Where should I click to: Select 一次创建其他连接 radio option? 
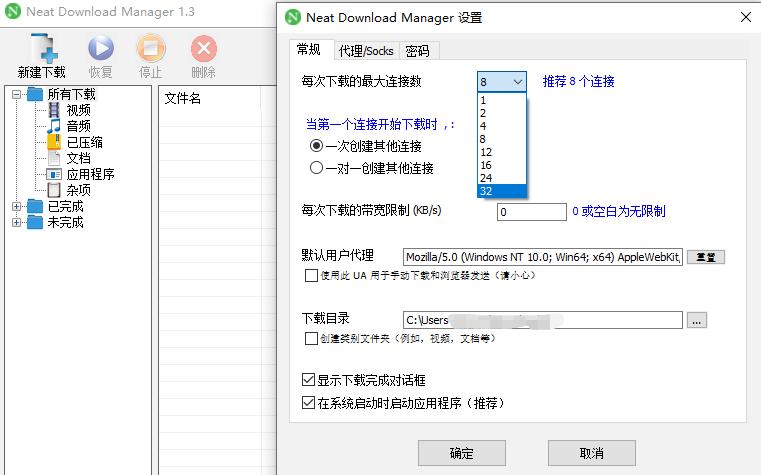pos(317,146)
